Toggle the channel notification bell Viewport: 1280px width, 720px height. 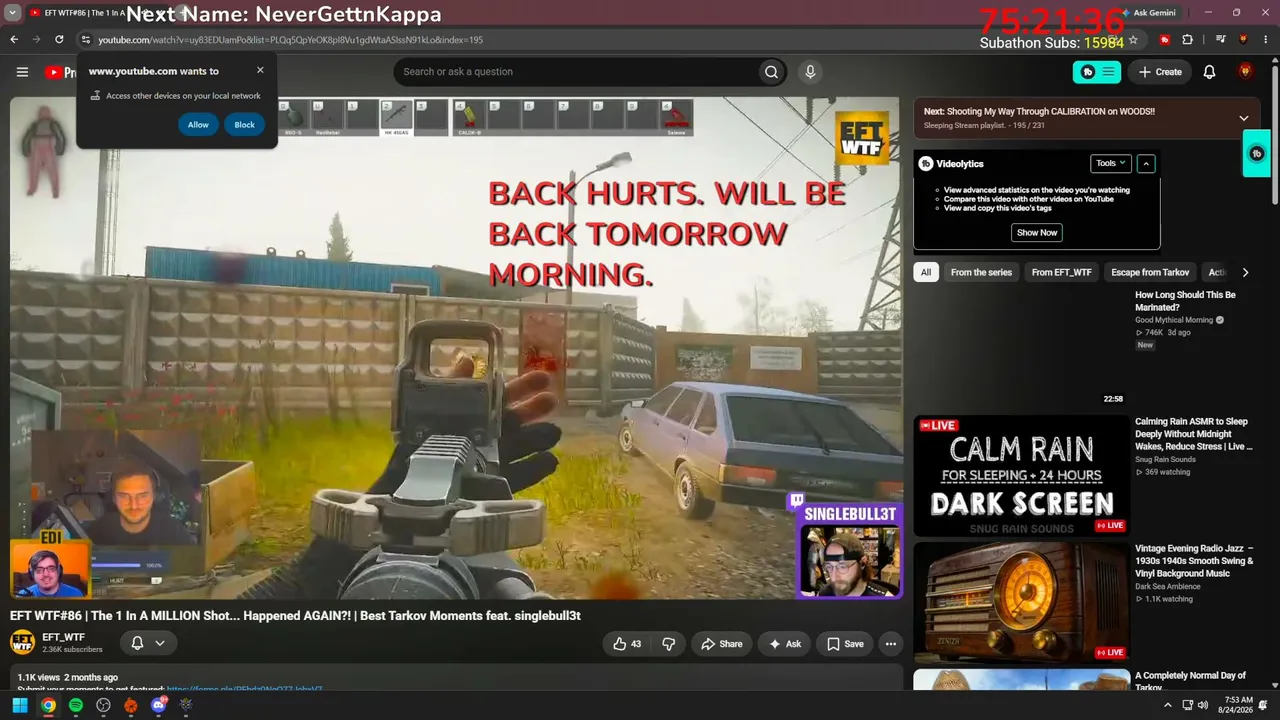[x=138, y=643]
